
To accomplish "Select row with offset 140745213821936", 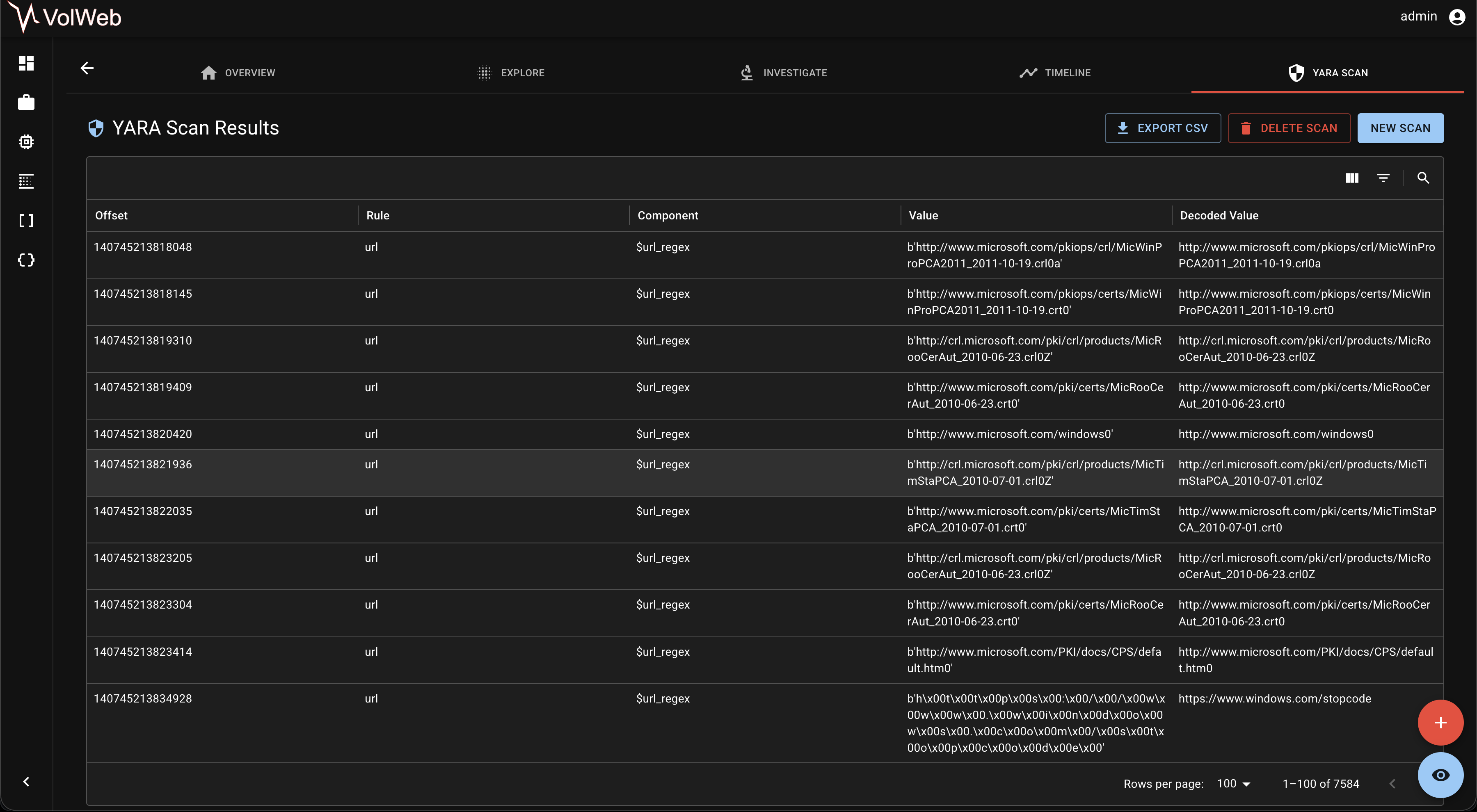I will 765,473.
